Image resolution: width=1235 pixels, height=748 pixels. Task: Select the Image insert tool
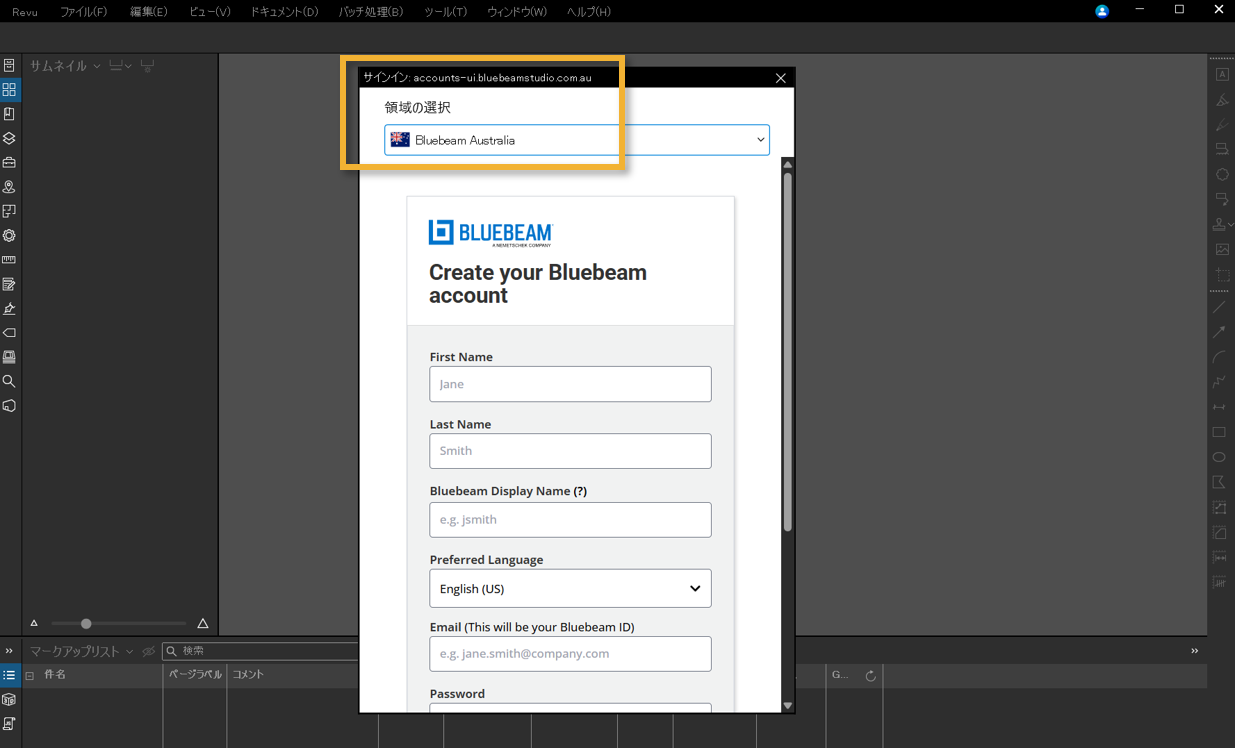click(1222, 249)
